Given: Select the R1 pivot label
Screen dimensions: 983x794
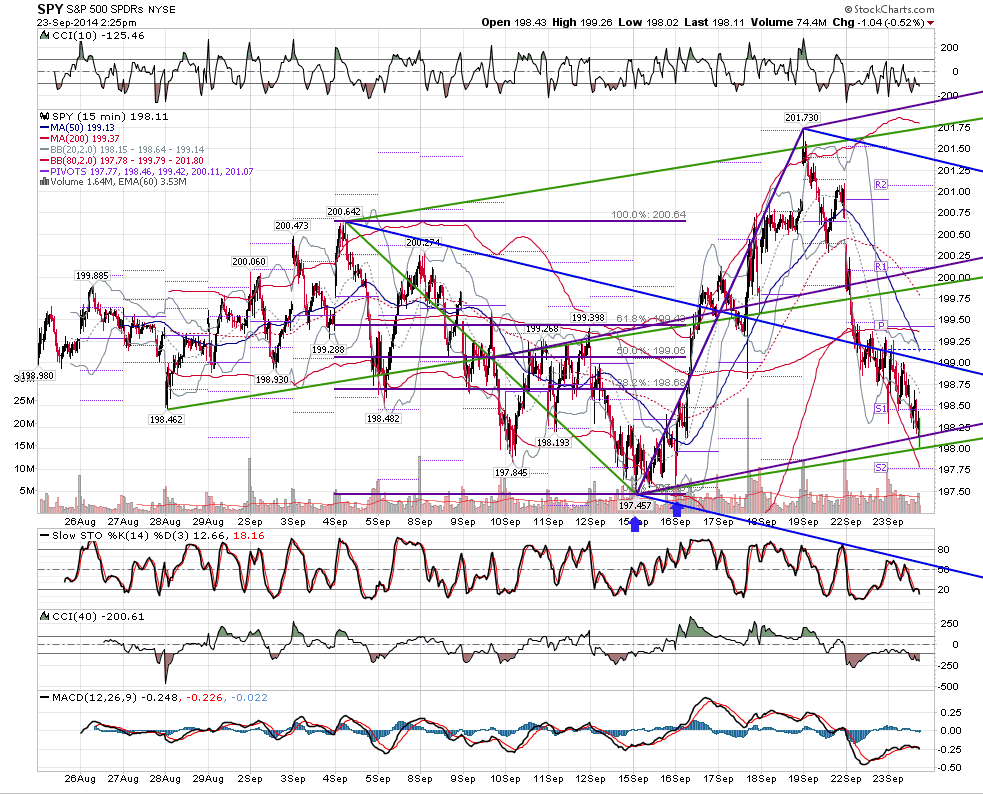Looking at the screenshot, I should 881,267.
